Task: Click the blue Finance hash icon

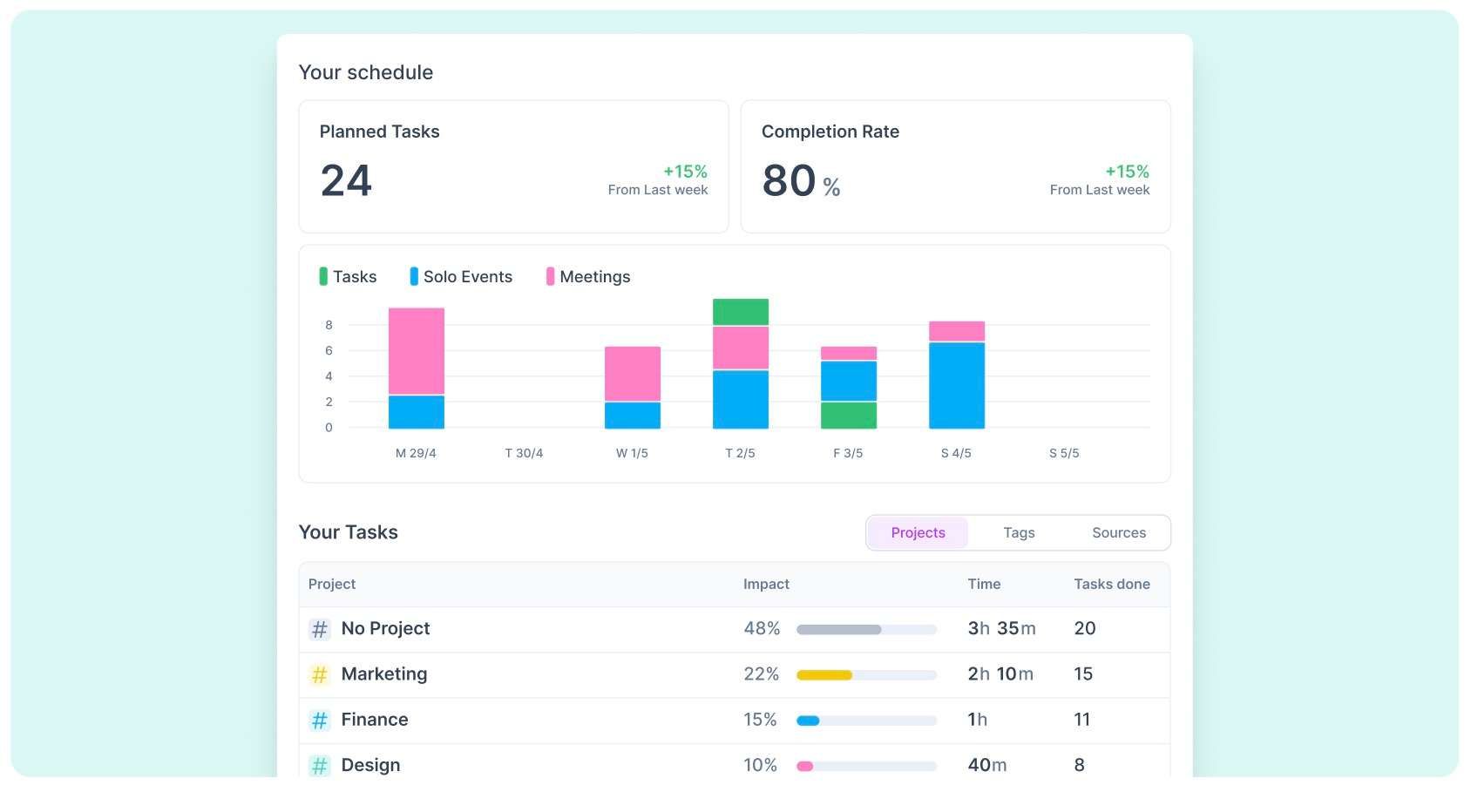Action: coord(320,720)
